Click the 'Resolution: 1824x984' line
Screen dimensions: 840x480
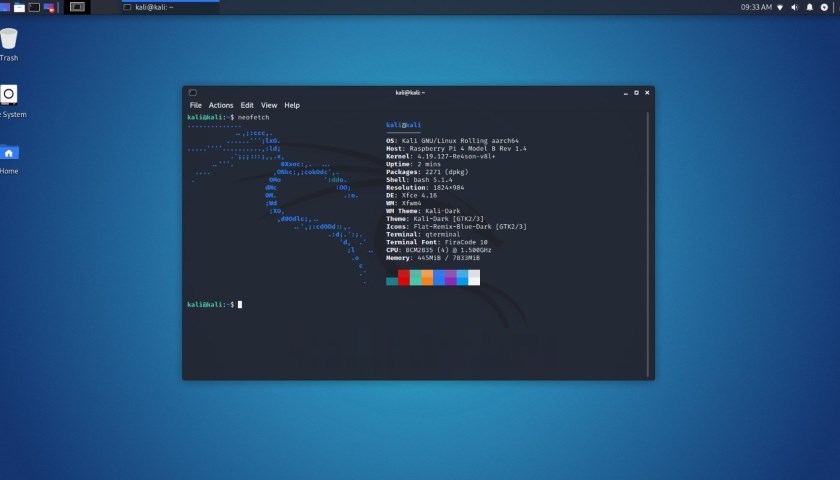pyautogui.click(x=425, y=188)
